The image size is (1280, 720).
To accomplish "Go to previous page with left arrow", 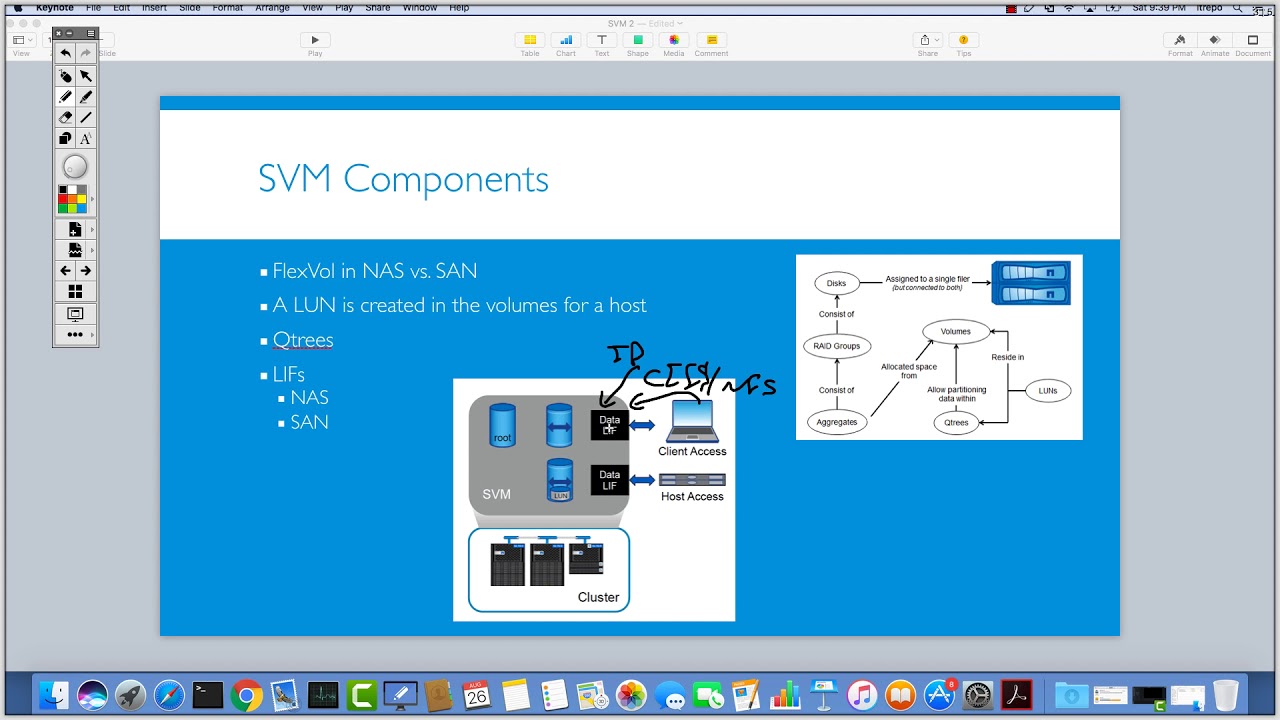I will pyautogui.click(x=66, y=270).
